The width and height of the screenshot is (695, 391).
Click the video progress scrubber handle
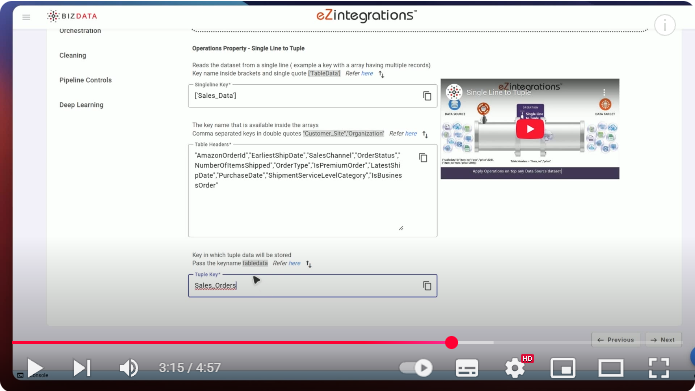pyautogui.click(x=451, y=342)
